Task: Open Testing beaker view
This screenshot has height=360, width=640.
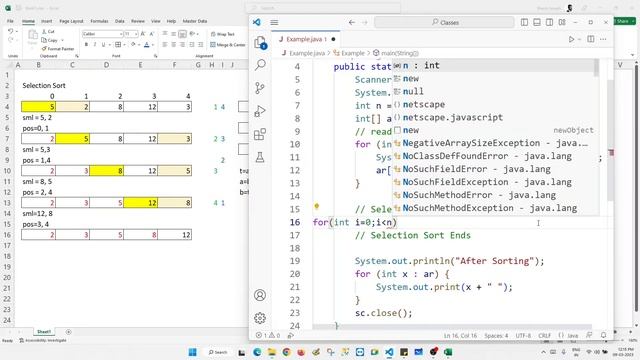Action: (260, 157)
